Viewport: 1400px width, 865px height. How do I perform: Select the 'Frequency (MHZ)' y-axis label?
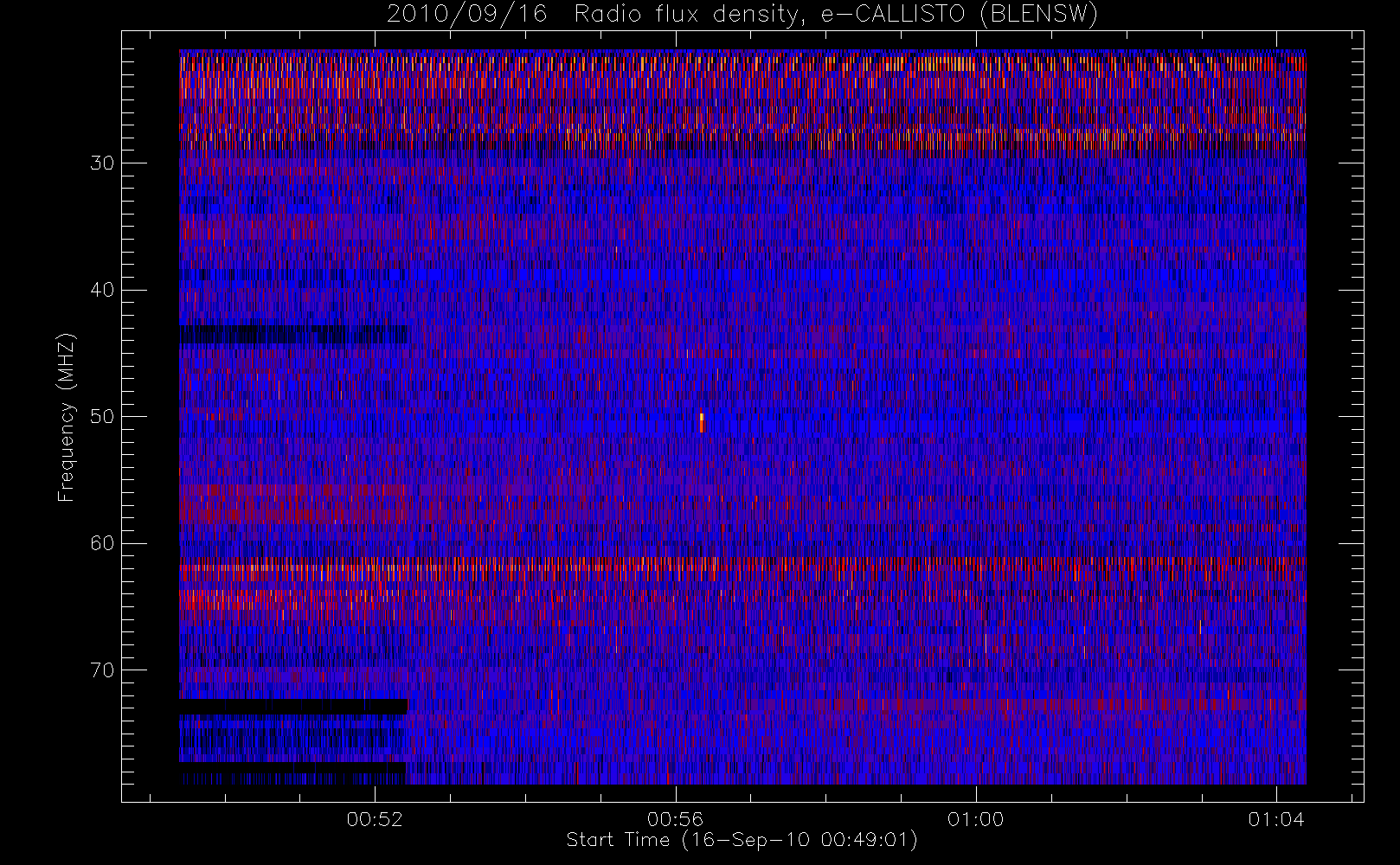tap(67, 417)
